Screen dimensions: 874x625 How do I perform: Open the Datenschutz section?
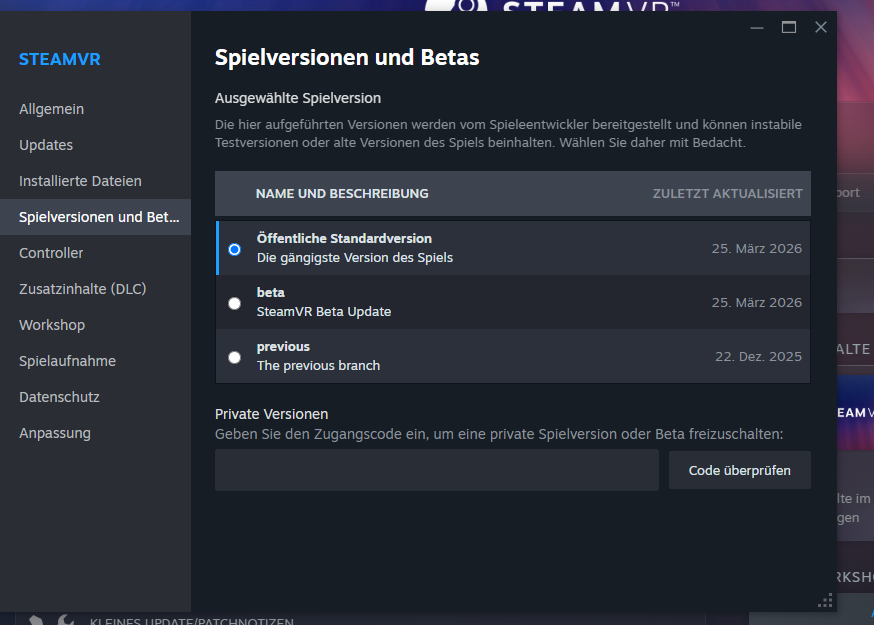[x=59, y=397]
